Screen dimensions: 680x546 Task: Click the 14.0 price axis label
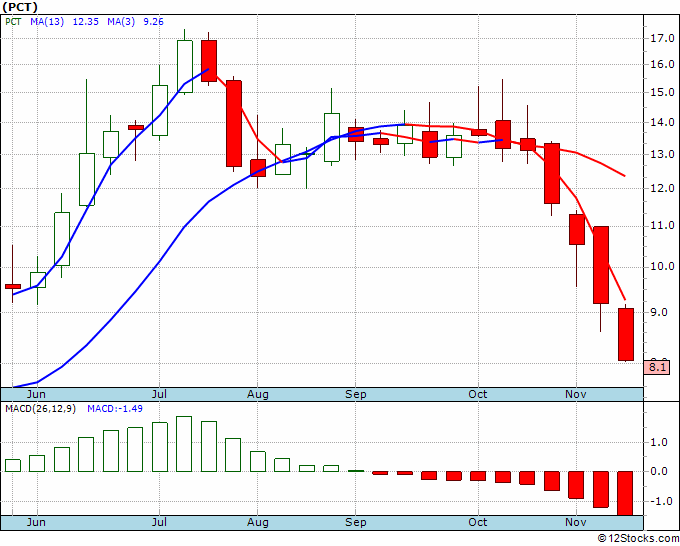tap(662, 122)
